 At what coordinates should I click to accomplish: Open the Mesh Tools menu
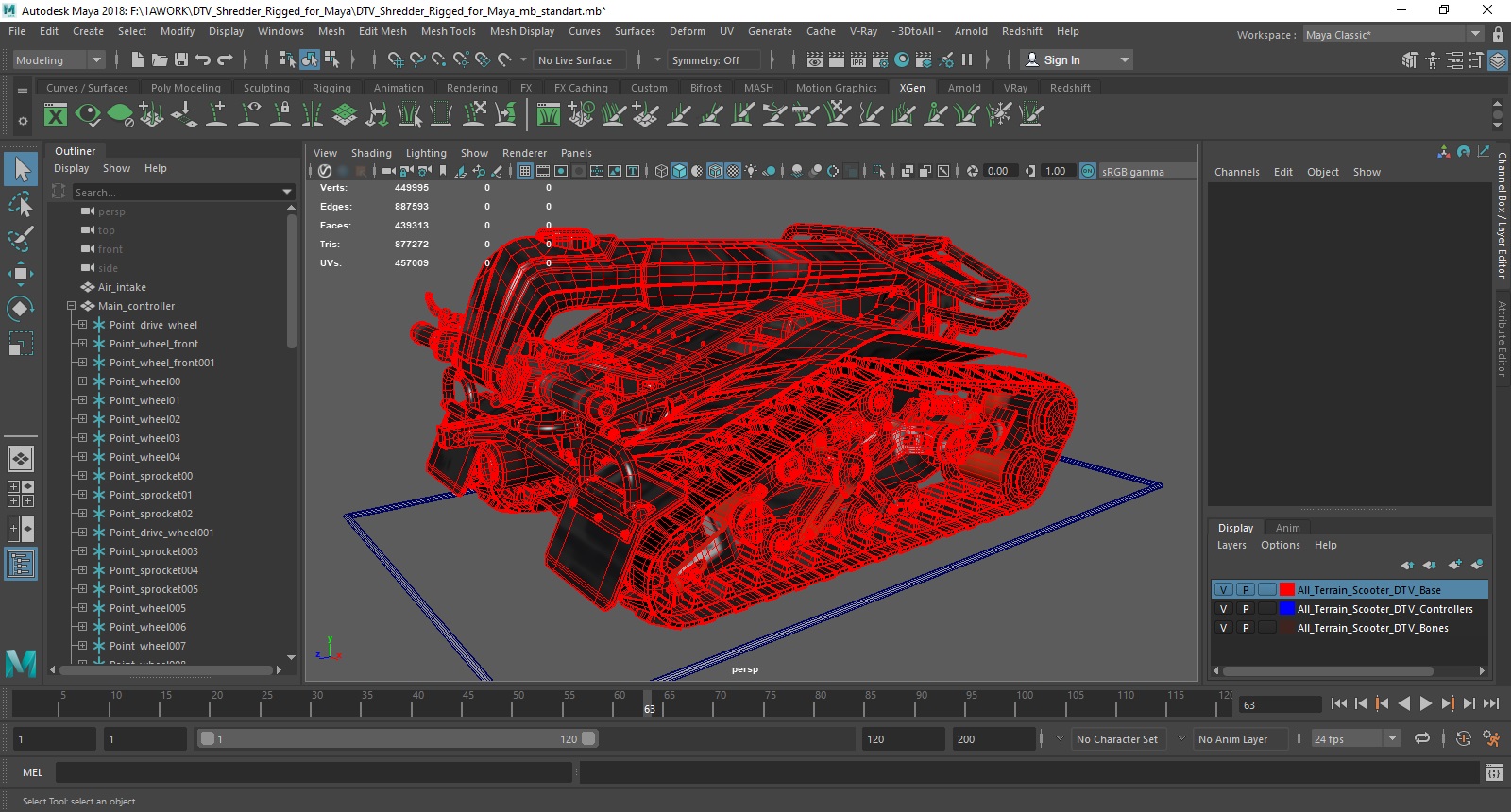coord(449,31)
